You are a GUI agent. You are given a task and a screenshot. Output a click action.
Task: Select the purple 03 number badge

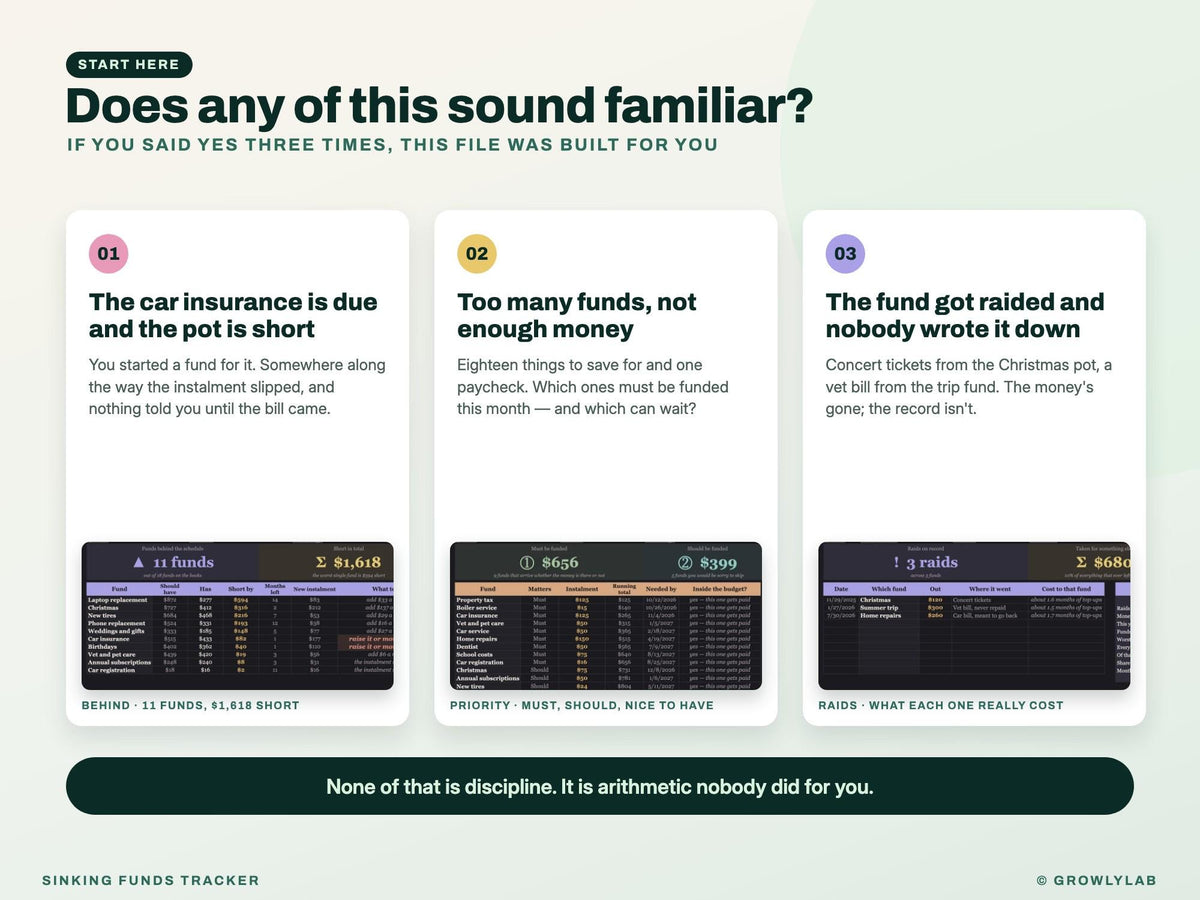pyautogui.click(x=845, y=254)
